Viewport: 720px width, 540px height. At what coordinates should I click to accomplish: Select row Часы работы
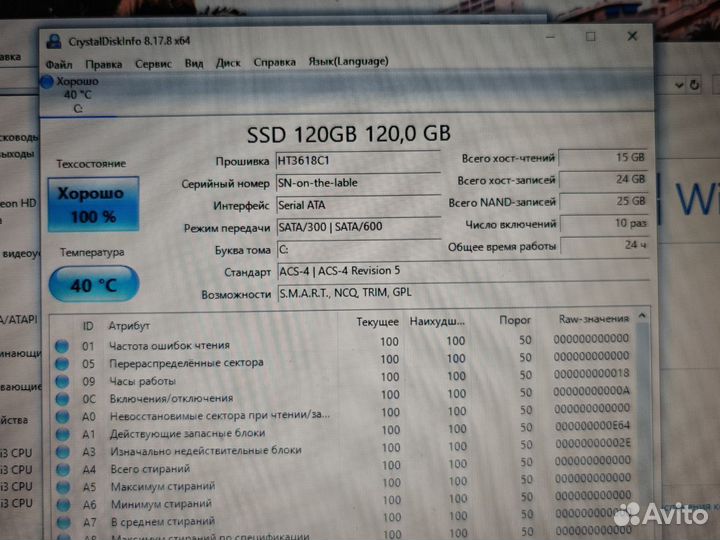click(343, 378)
